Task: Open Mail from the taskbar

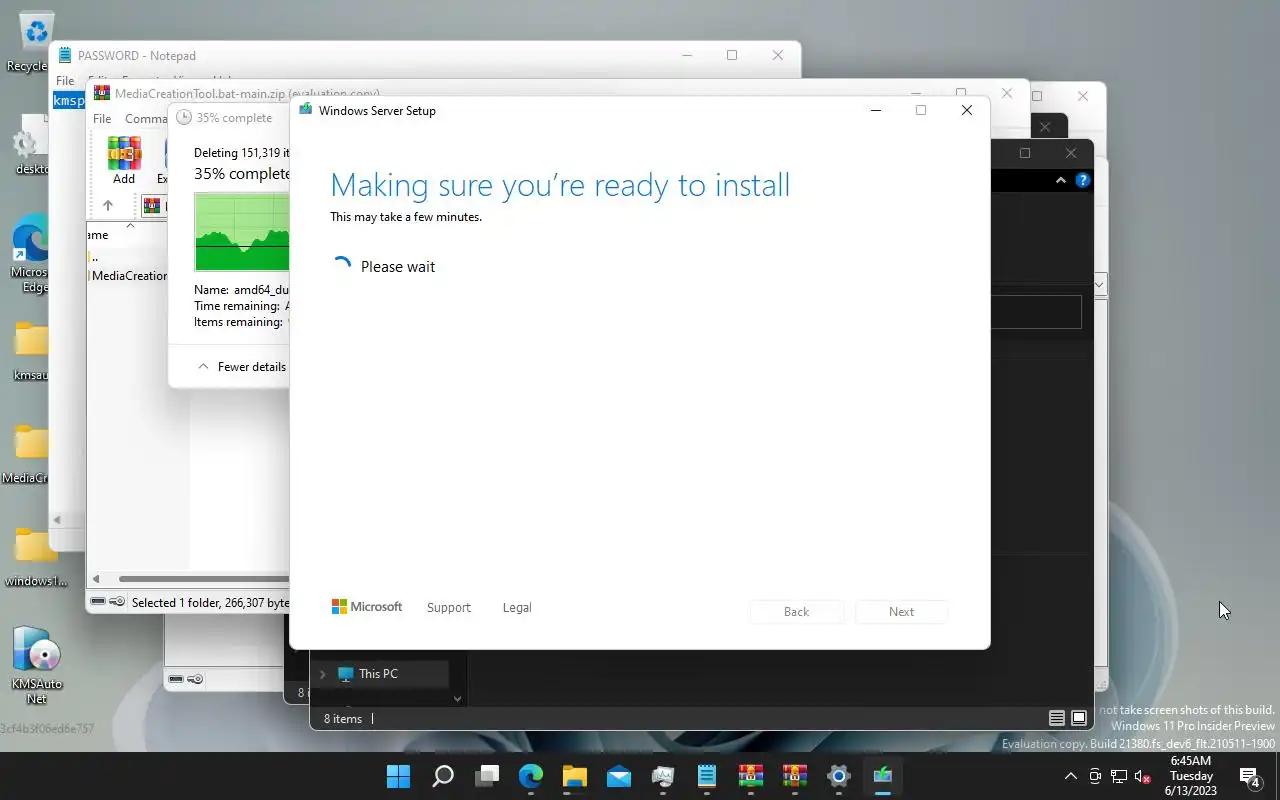Action: (x=618, y=776)
